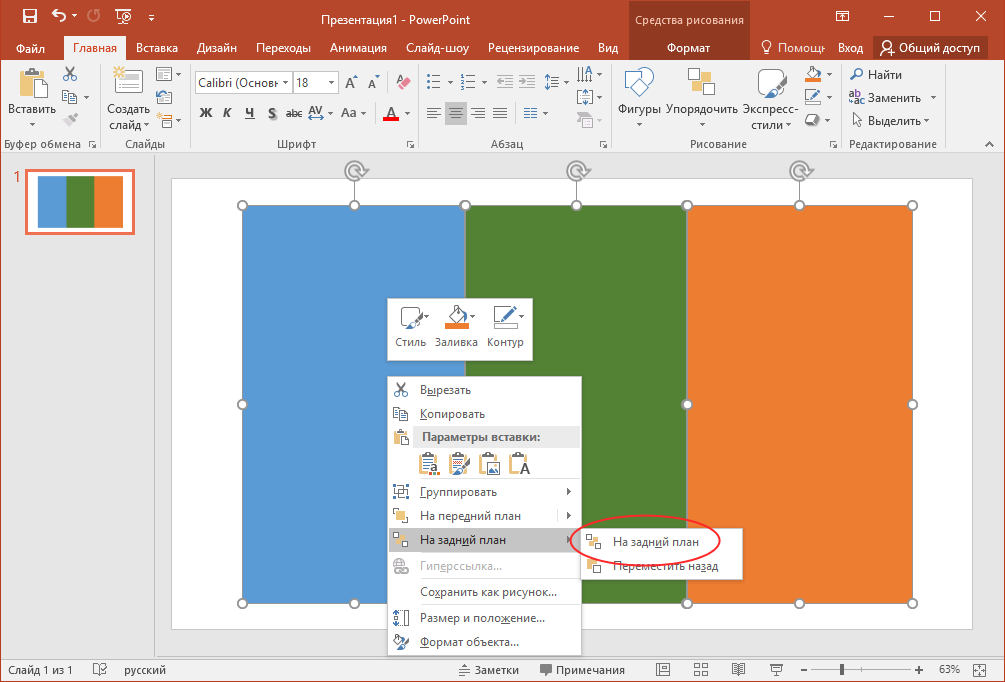Image resolution: width=1005 pixels, height=682 pixels.
Task: Open the bullets list dropdown arrow
Action: pos(450,83)
